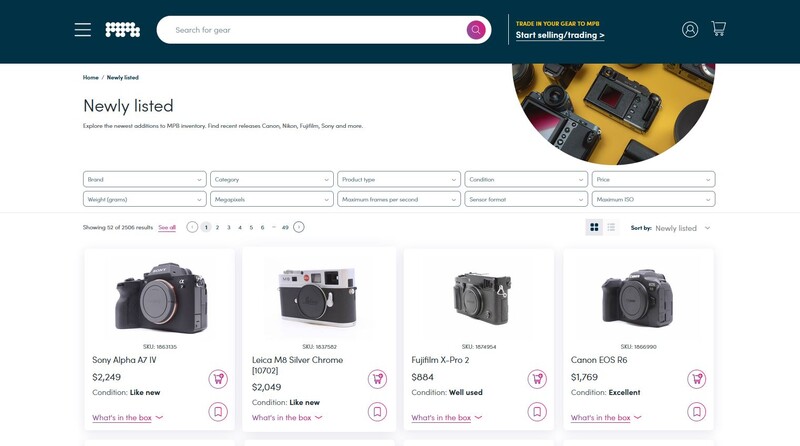Image resolution: width=800 pixels, height=446 pixels.
Task: Open Sort by Newly listed dropdown
Action: pyautogui.click(x=683, y=228)
